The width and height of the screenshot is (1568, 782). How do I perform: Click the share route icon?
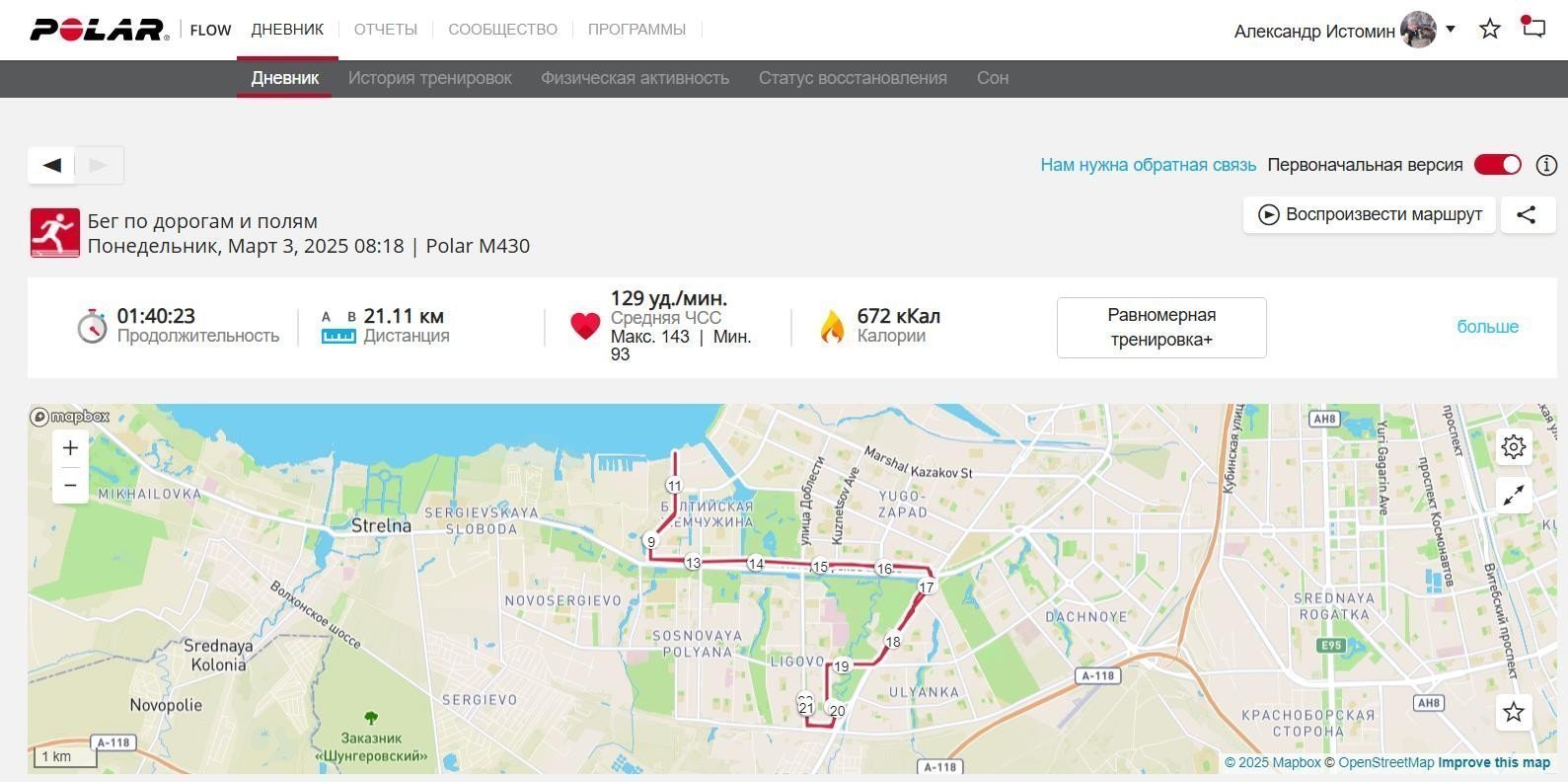click(x=1528, y=214)
